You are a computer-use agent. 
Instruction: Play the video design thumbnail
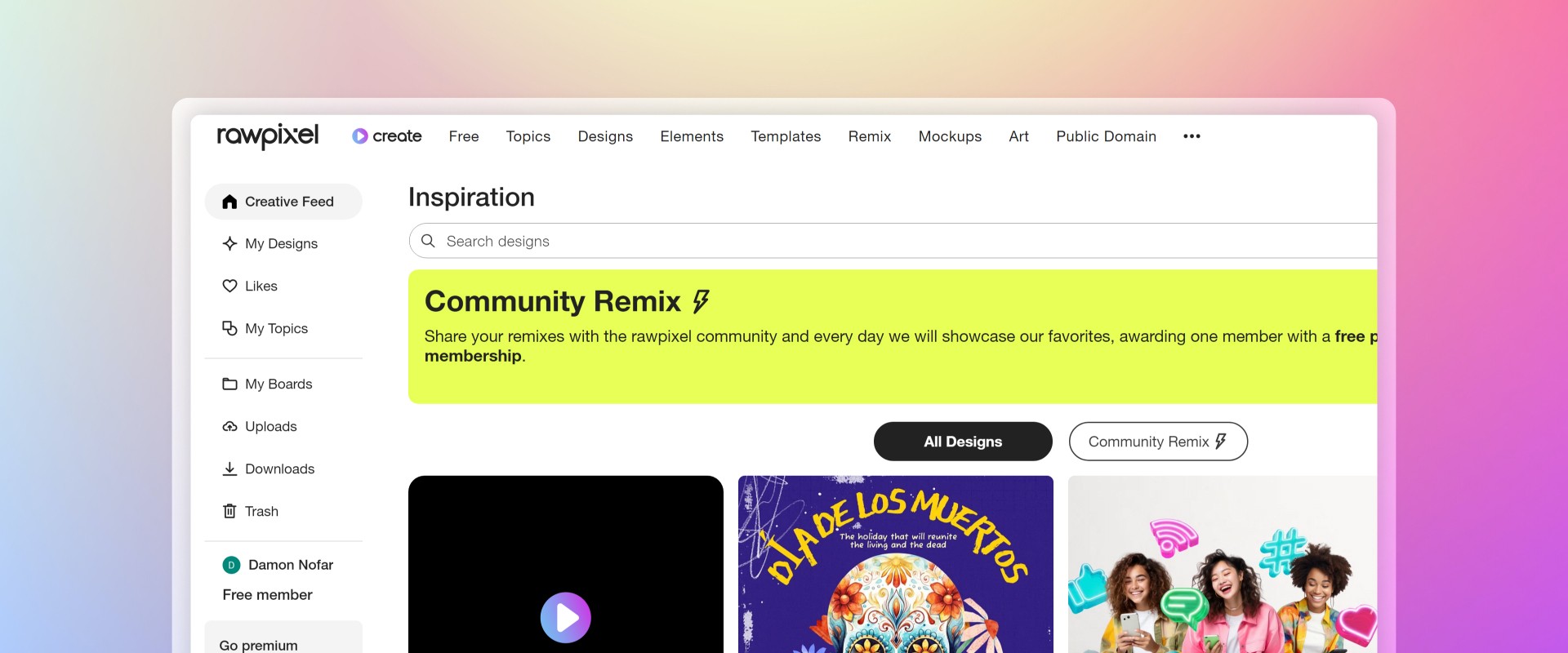pyautogui.click(x=566, y=617)
